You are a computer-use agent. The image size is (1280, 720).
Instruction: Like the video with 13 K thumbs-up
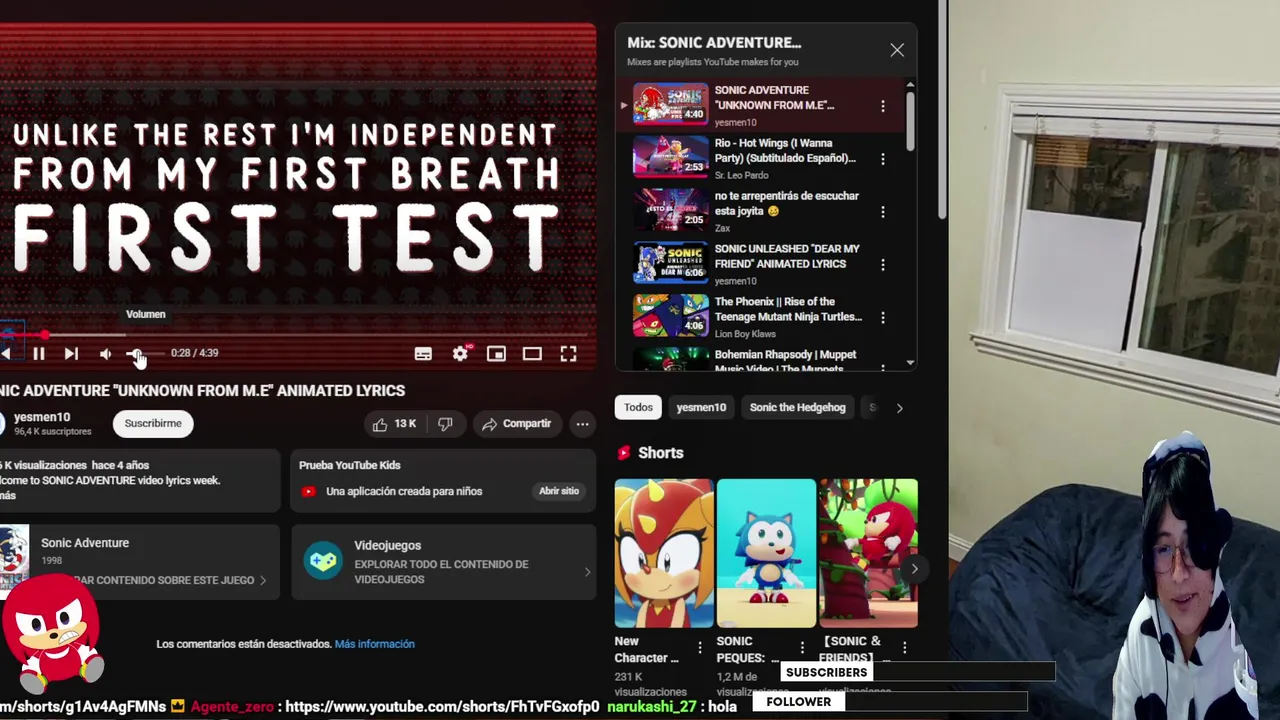pyautogui.click(x=393, y=424)
